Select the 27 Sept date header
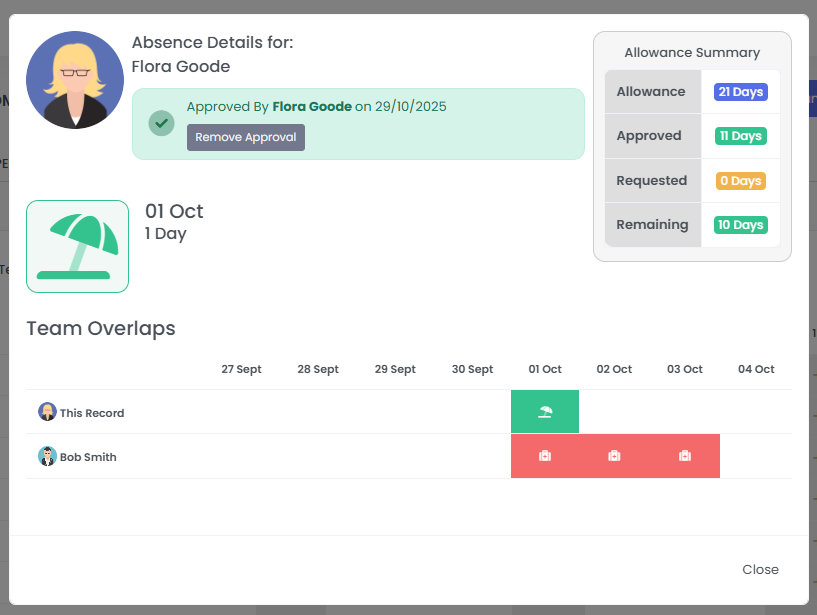The image size is (817, 615). coord(241,369)
